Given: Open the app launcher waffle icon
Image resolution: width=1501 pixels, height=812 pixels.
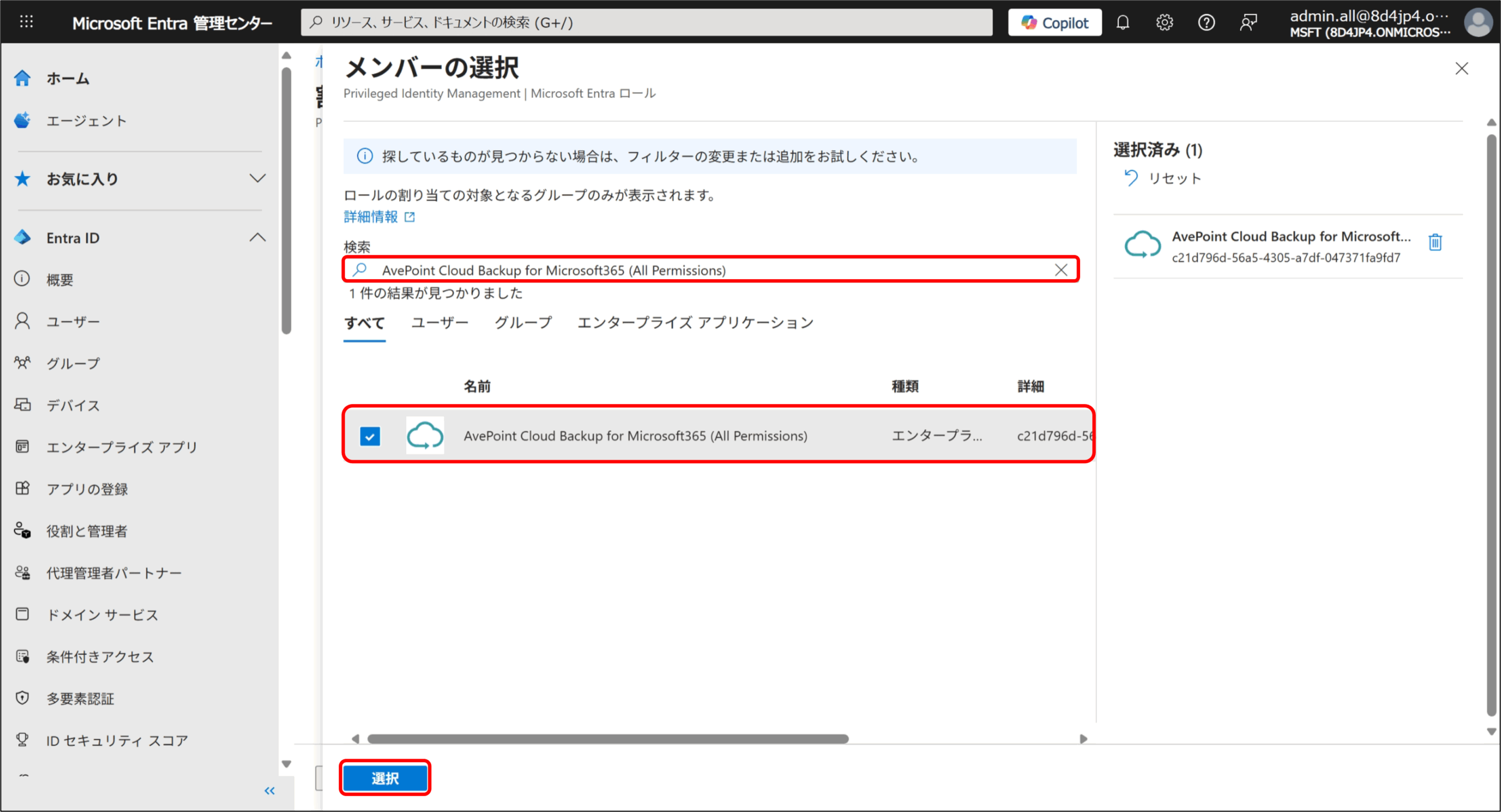Looking at the screenshot, I should pyautogui.click(x=26, y=22).
